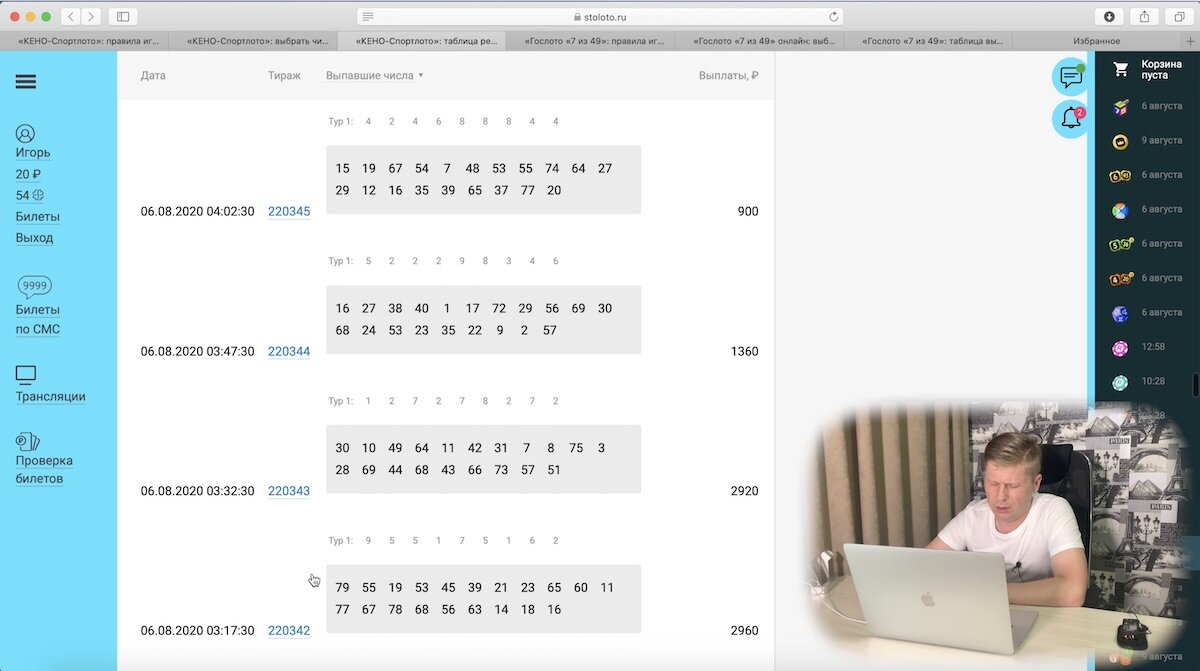Open draw number 220343 link
The image size is (1200, 671).
[x=289, y=491]
